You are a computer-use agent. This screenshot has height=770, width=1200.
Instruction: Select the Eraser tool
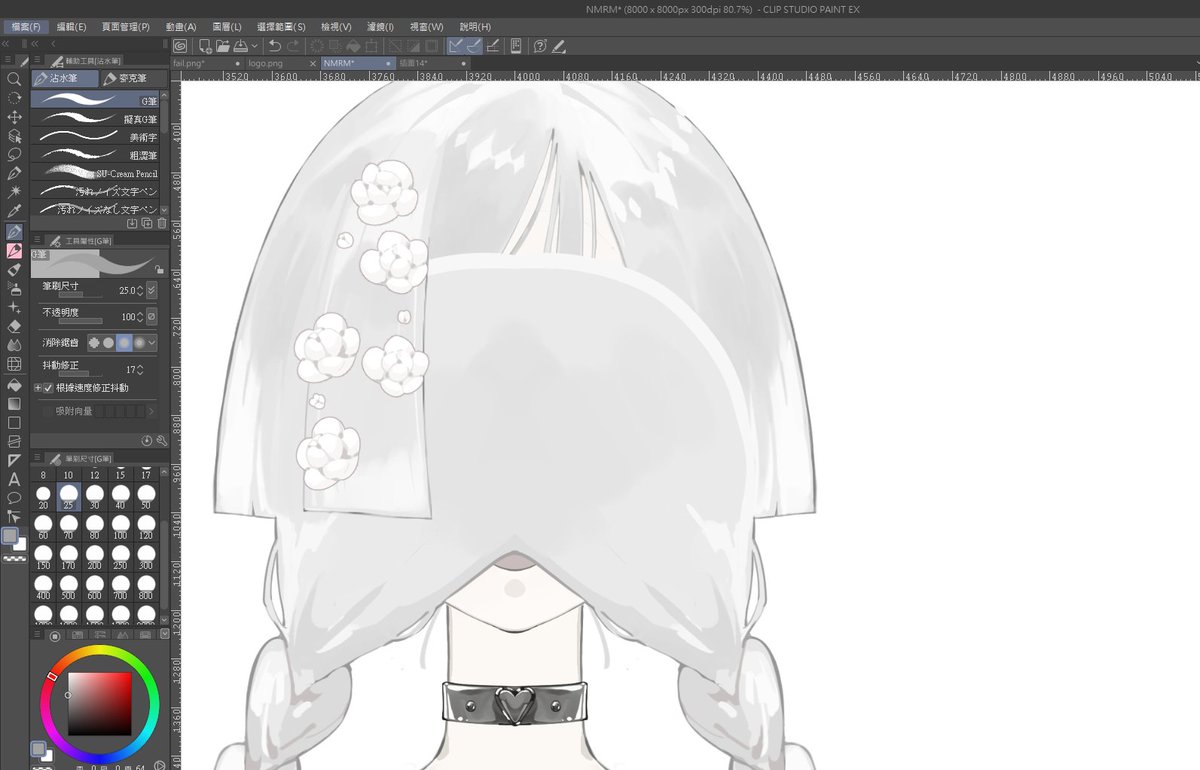click(14, 327)
